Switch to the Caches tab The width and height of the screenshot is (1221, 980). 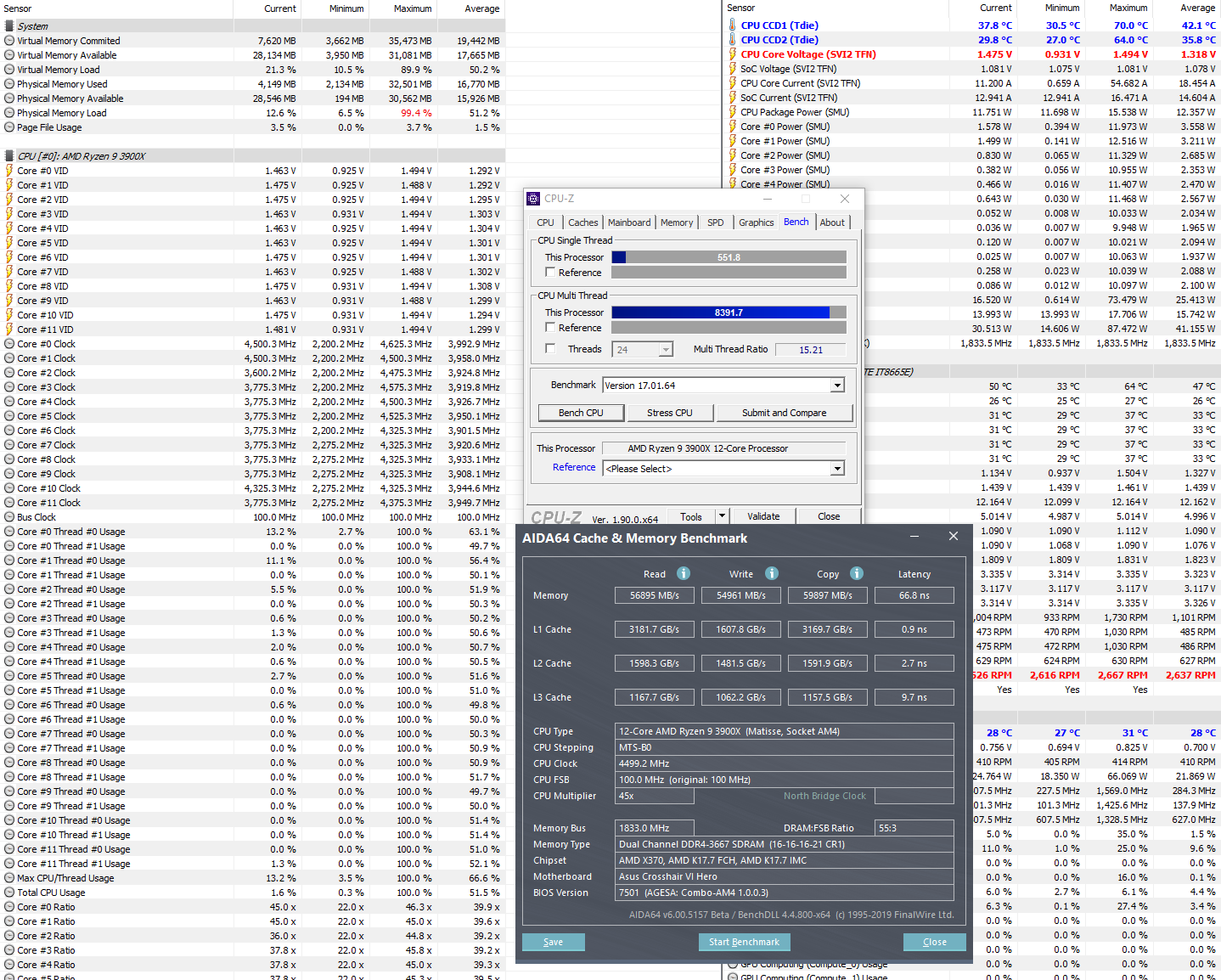coord(583,222)
